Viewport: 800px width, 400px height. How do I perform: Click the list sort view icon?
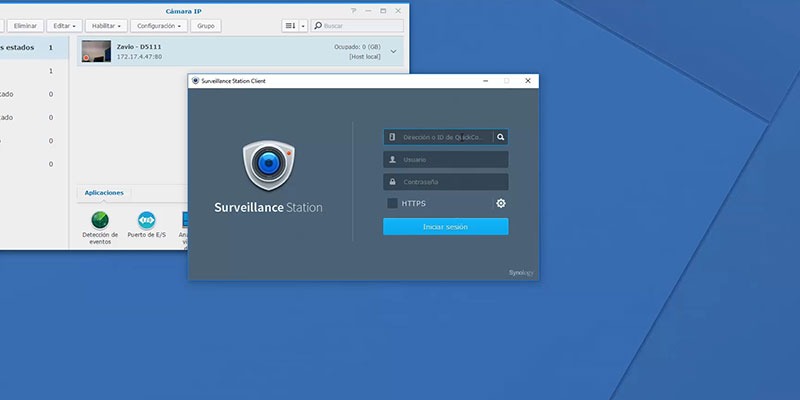coord(290,26)
